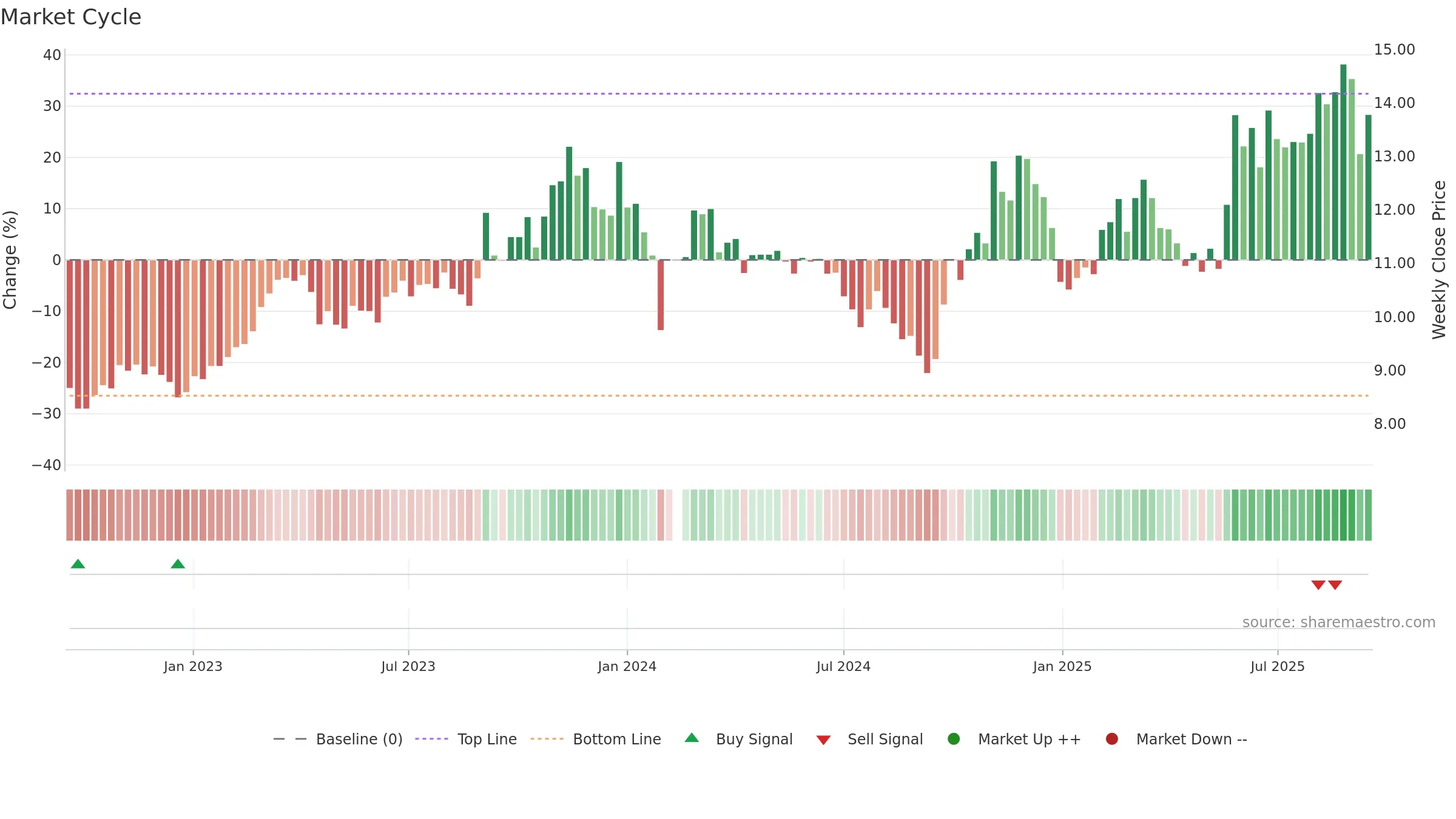Click the red Sell Signal triangle in legend
The width and height of the screenshot is (1456, 819).
823,740
